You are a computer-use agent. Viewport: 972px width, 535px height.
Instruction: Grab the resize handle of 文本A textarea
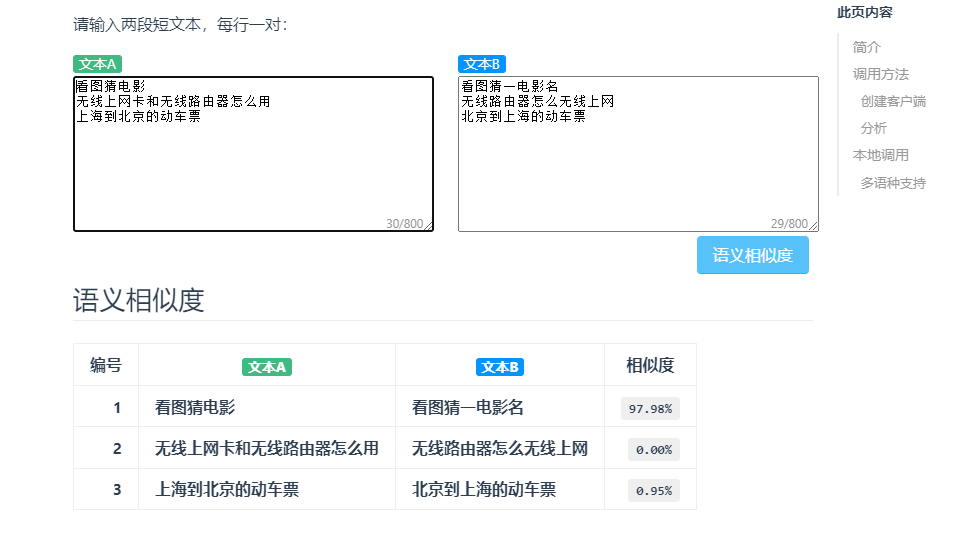[x=428, y=226]
